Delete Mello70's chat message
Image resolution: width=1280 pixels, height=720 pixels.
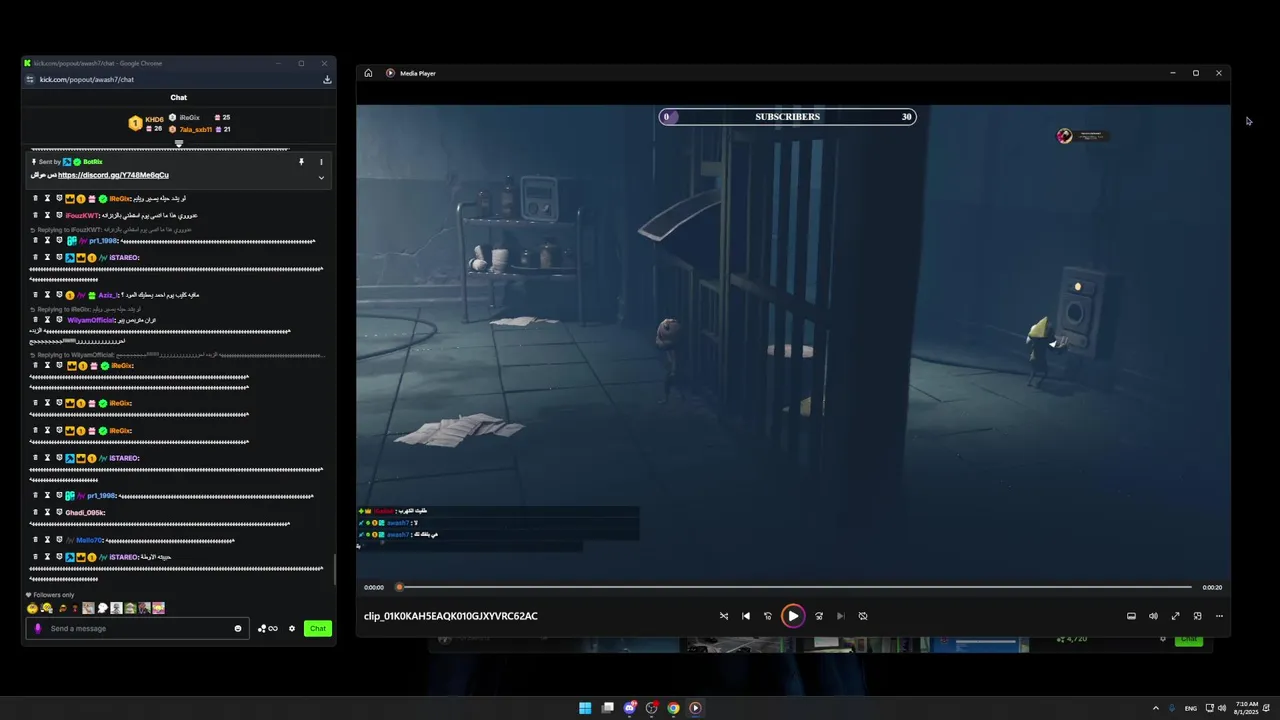point(35,539)
